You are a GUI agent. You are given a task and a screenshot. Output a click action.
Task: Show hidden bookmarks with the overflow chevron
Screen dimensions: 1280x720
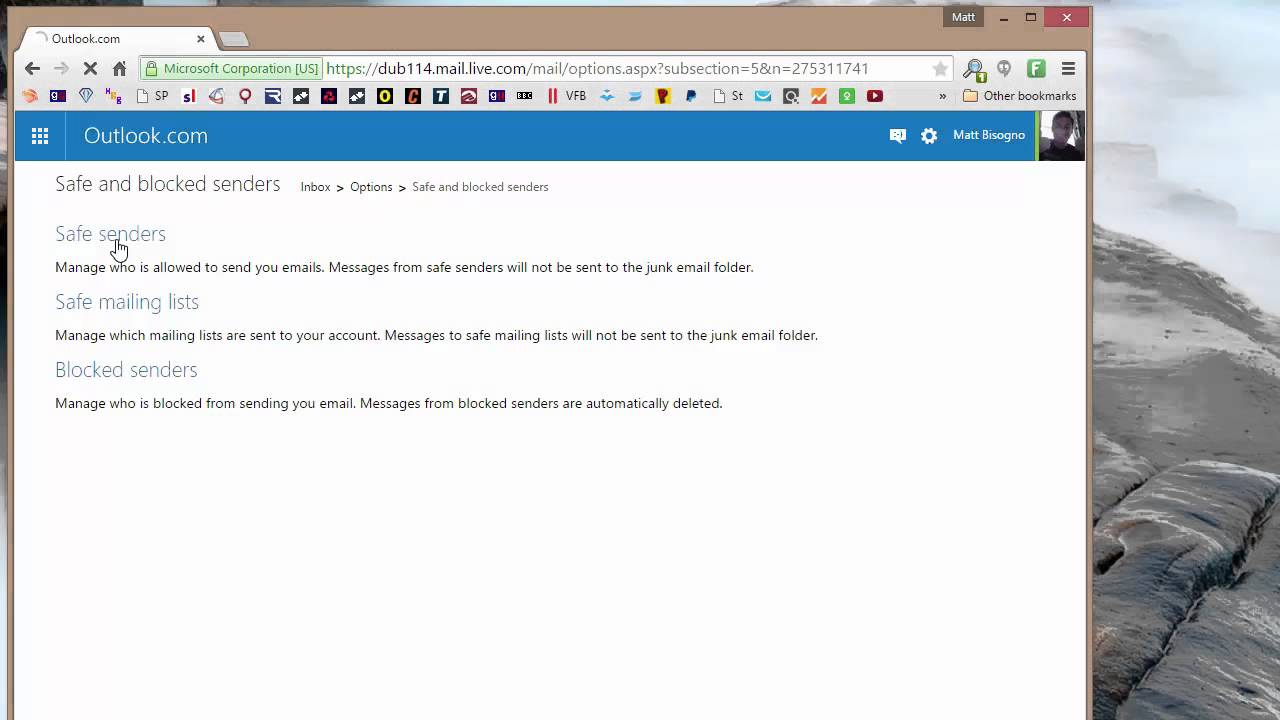(x=942, y=96)
